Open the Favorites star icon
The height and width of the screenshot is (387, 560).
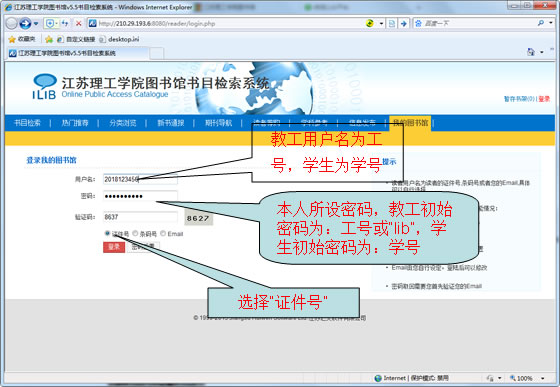(12, 39)
